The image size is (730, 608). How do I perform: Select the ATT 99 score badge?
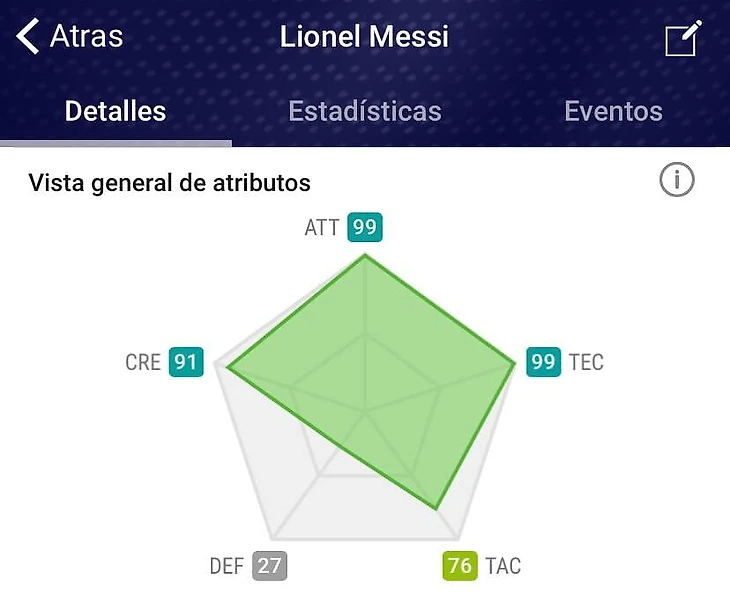tap(365, 228)
